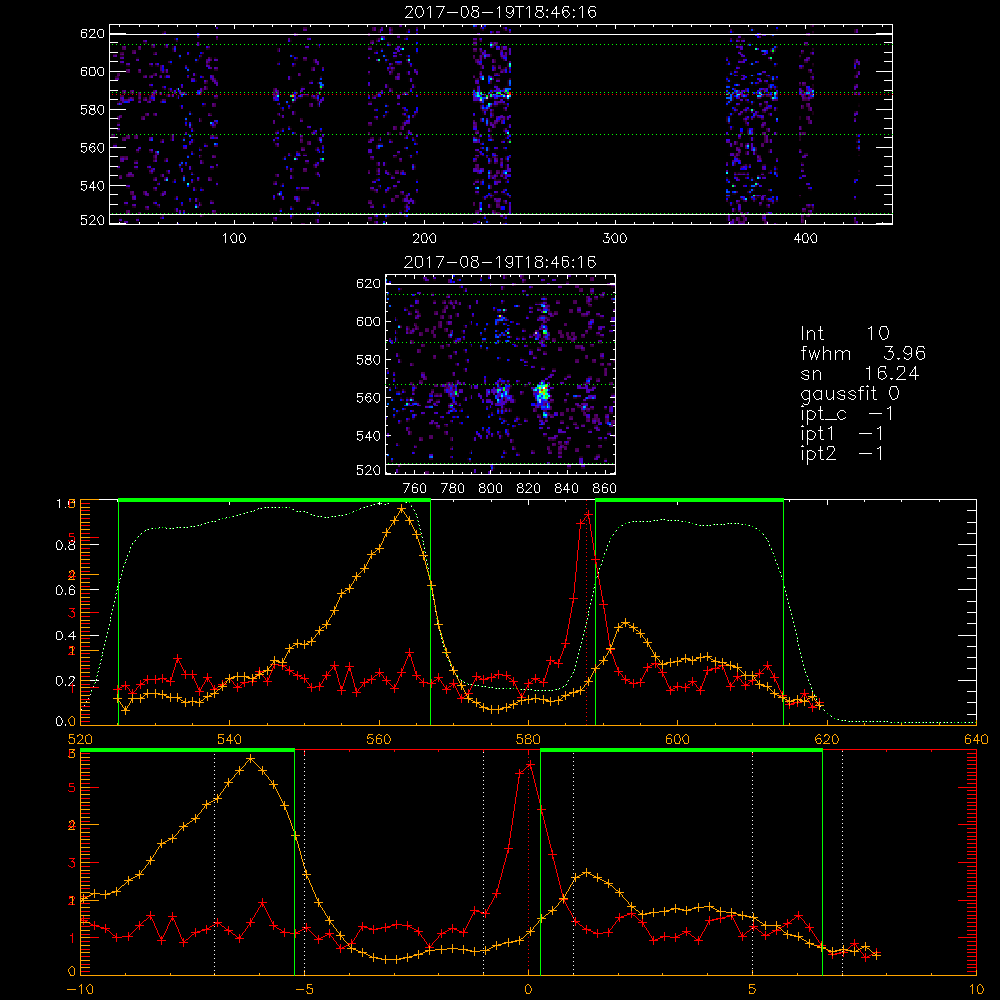Viewport: 1000px width, 1000px height.
Task: Click y-axis tick label 540 of wide image
Action: [x=92, y=186]
